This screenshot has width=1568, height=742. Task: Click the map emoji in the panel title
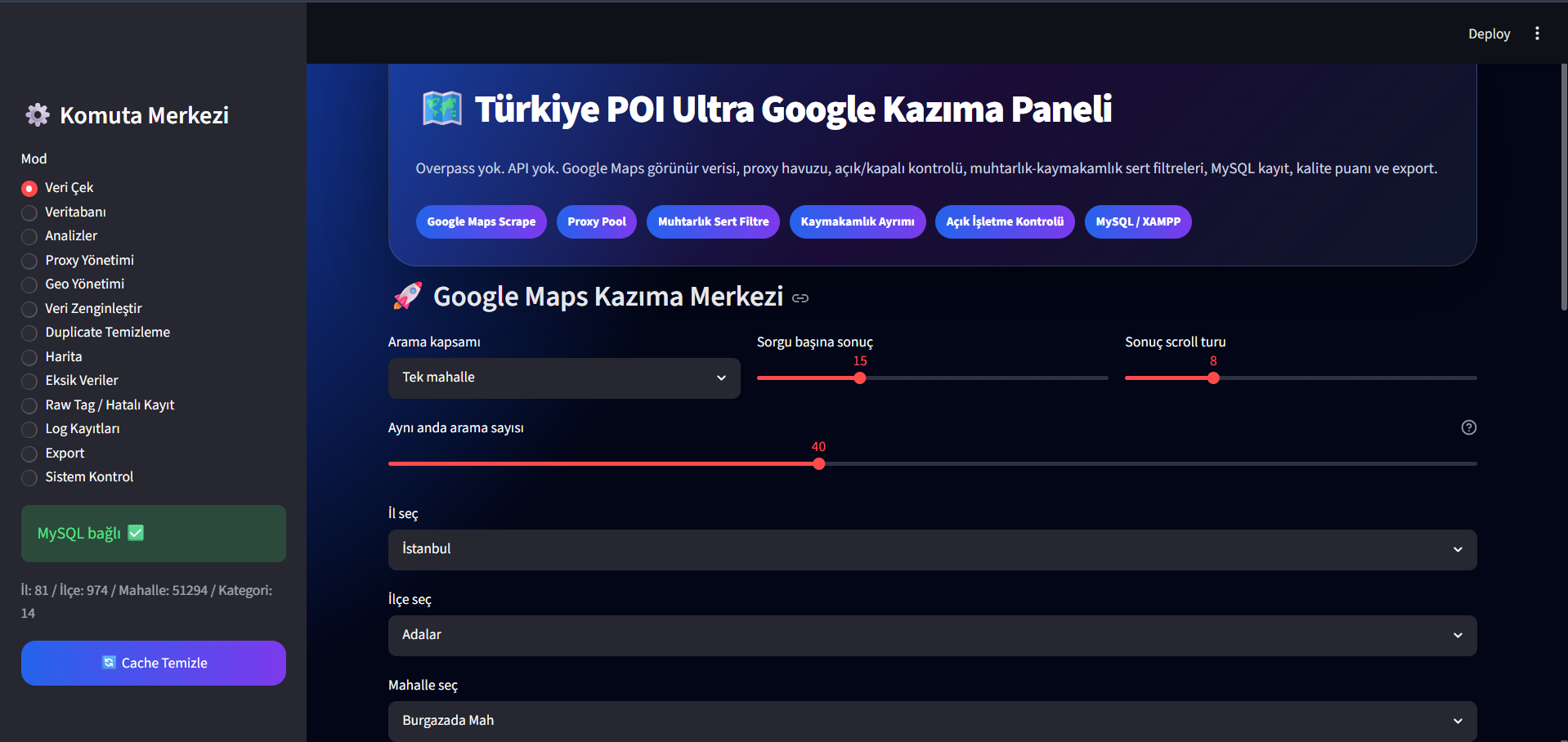click(x=442, y=109)
